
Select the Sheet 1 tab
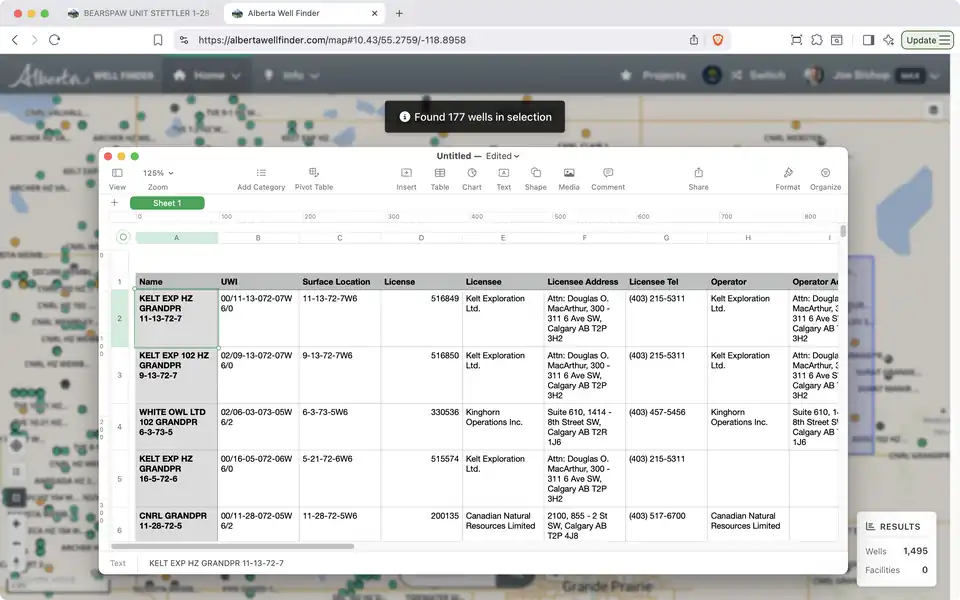(167, 203)
